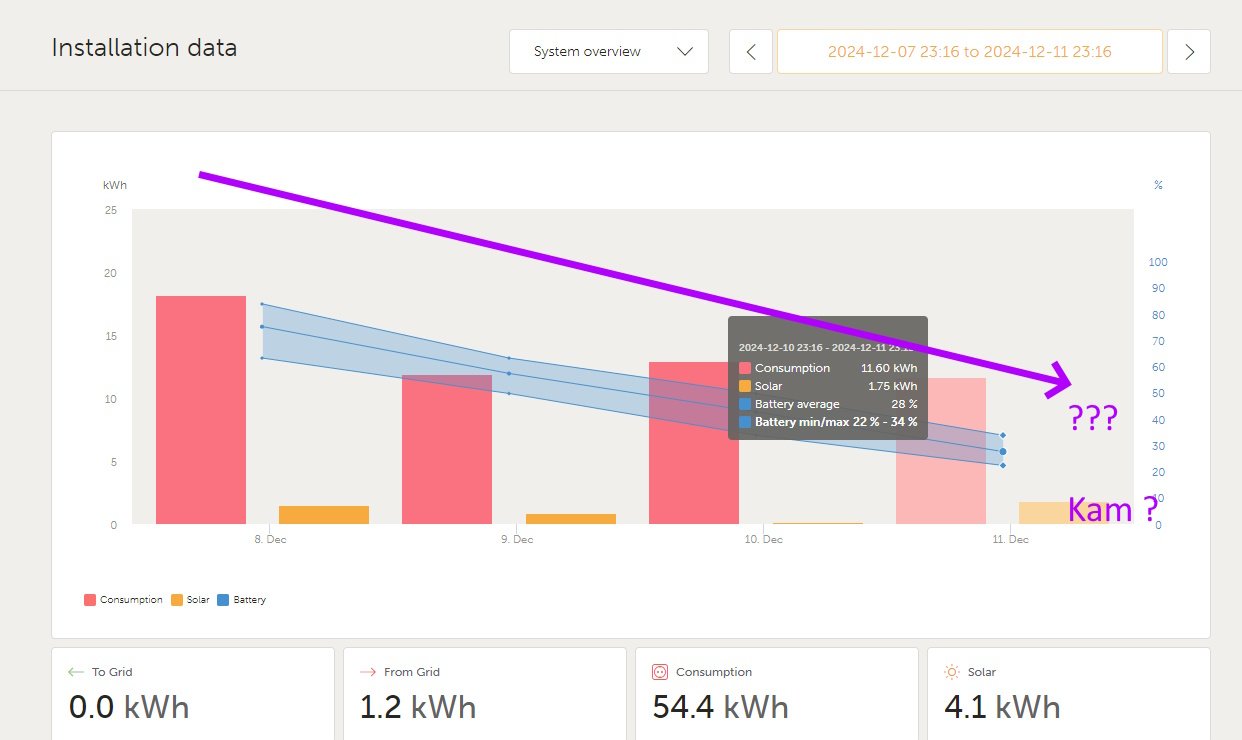Click the Consumption socket icon
Screen dimensions: 1242x740
coord(659,672)
